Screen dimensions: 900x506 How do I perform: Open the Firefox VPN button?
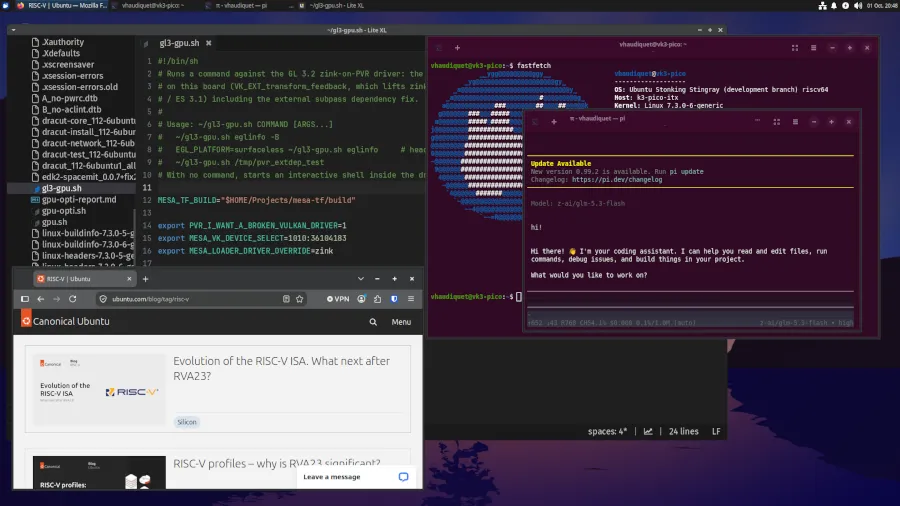pyautogui.click(x=338, y=299)
